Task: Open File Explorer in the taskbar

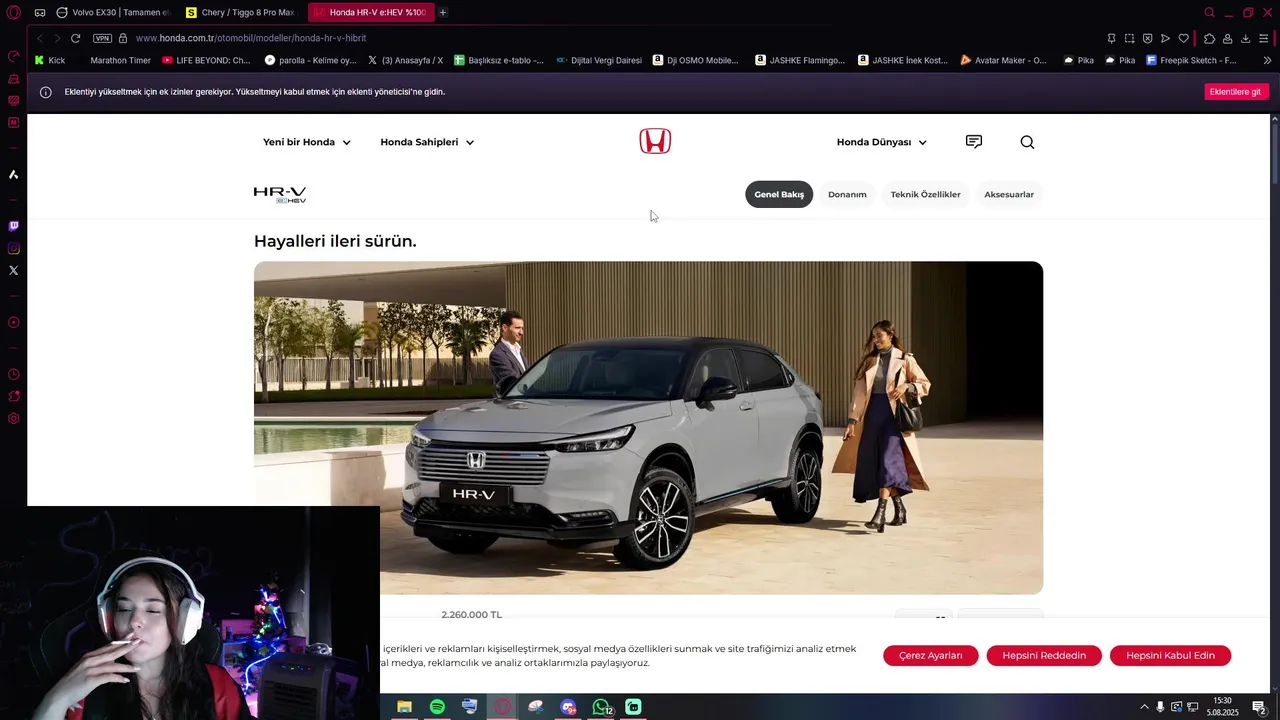Action: coord(404,707)
